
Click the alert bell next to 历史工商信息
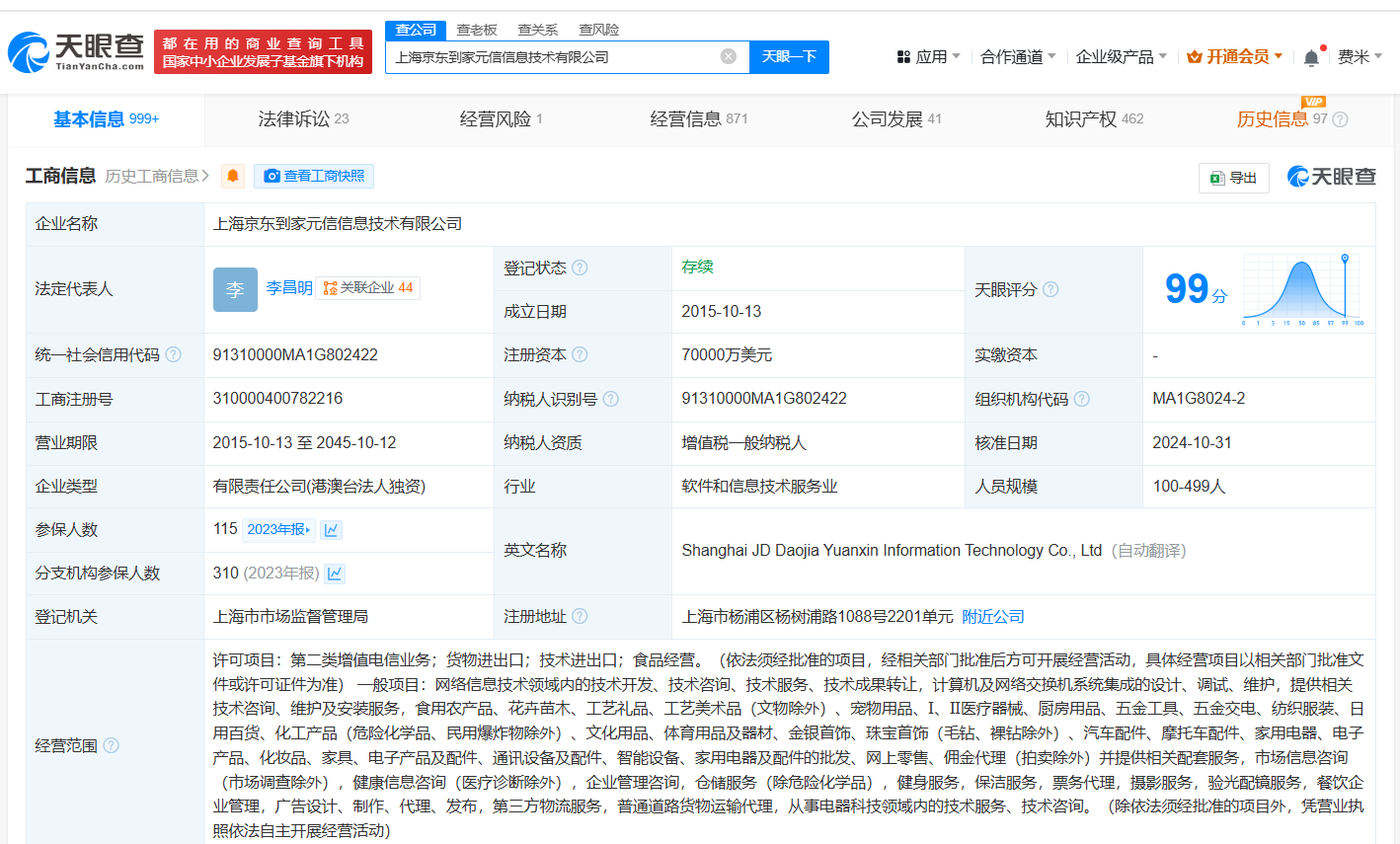click(x=233, y=176)
